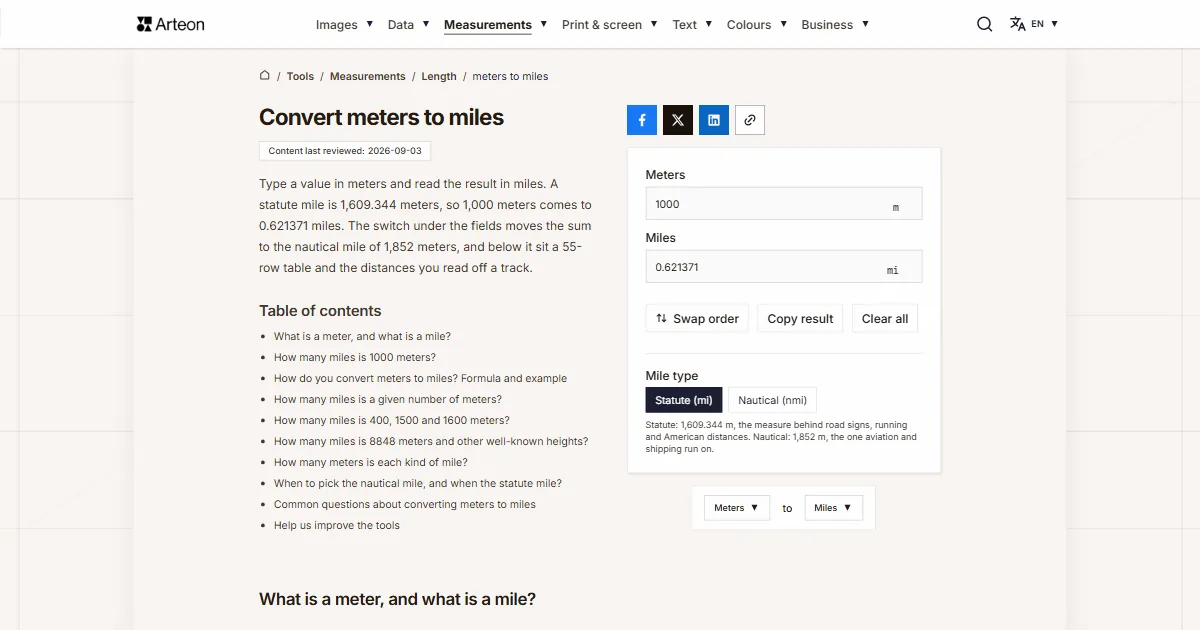Screen dimensions: 1200x630
Task: Open Length breadcrumb link
Action: pyautogui.click(x=439, y=76)
